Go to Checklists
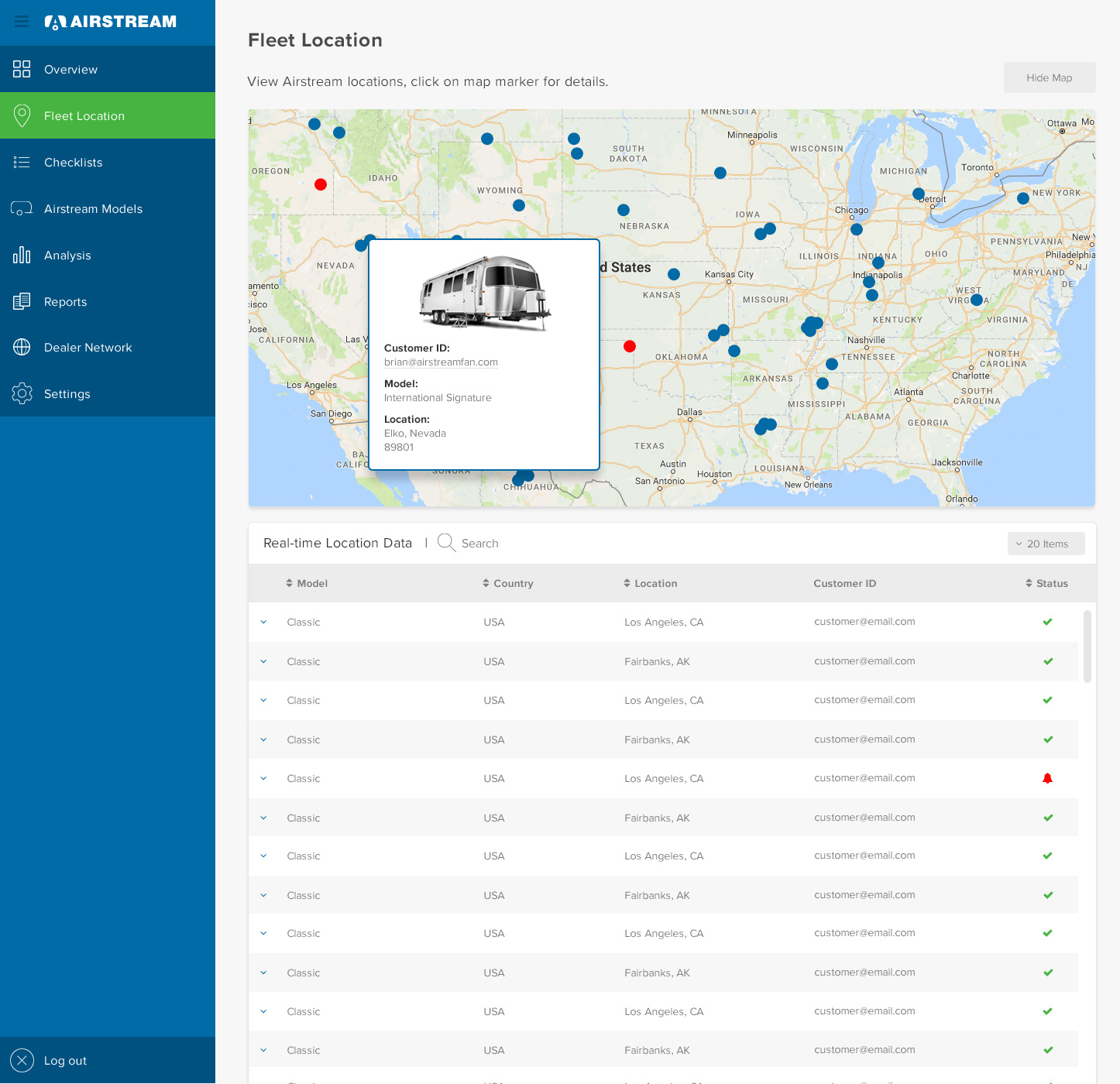 pyautogui.click(x=108, y=162)
